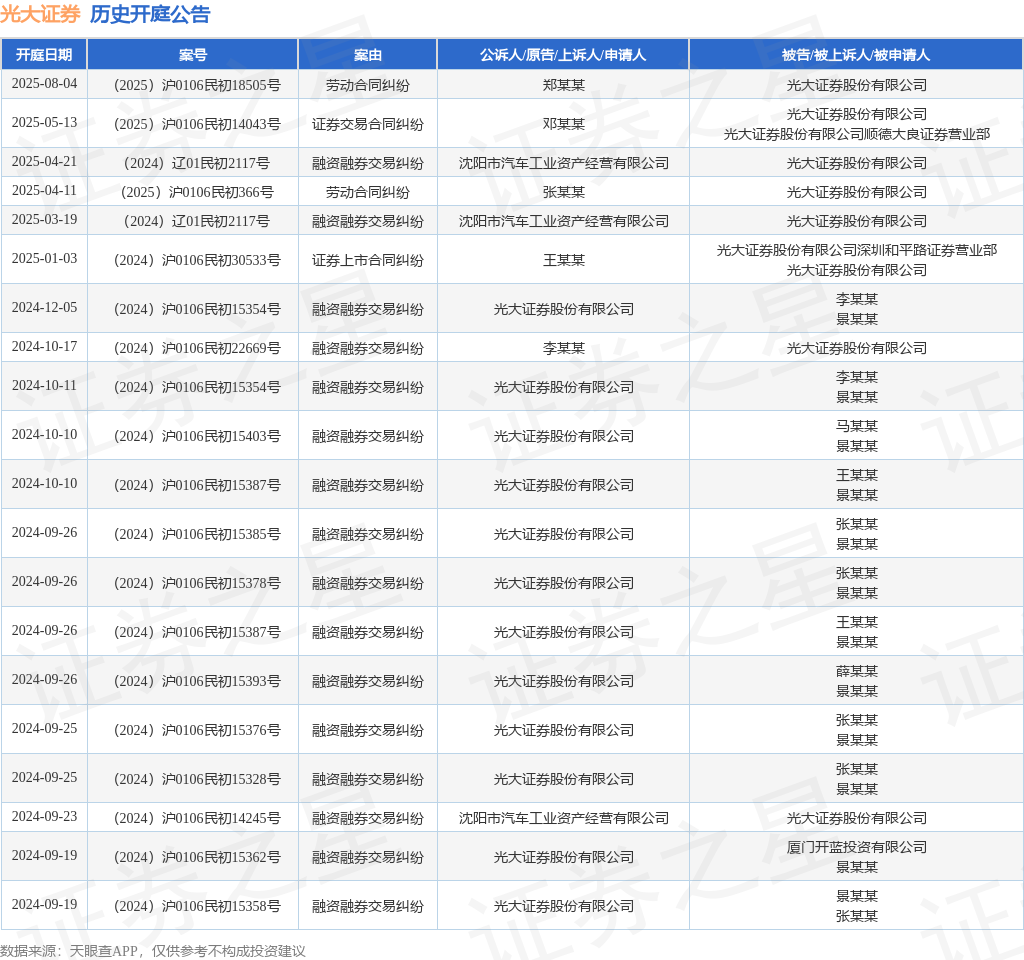The width and height of the screenshot is (1024, 960).
Task: Click the date 2024-12-05
Action: tap(44, 308)
